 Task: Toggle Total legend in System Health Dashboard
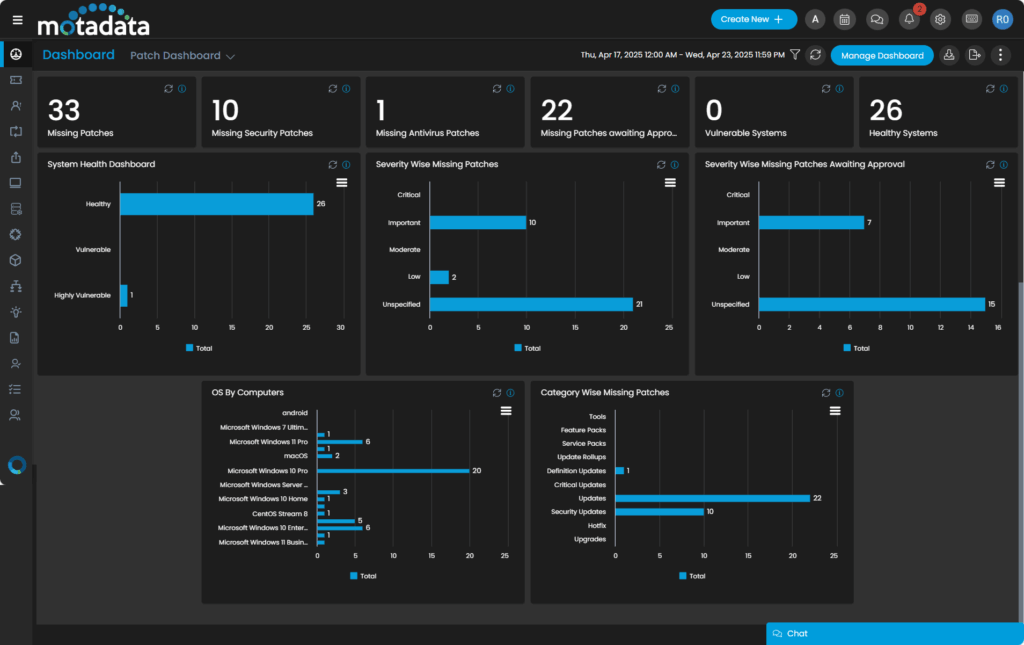[x=199, y=348]
